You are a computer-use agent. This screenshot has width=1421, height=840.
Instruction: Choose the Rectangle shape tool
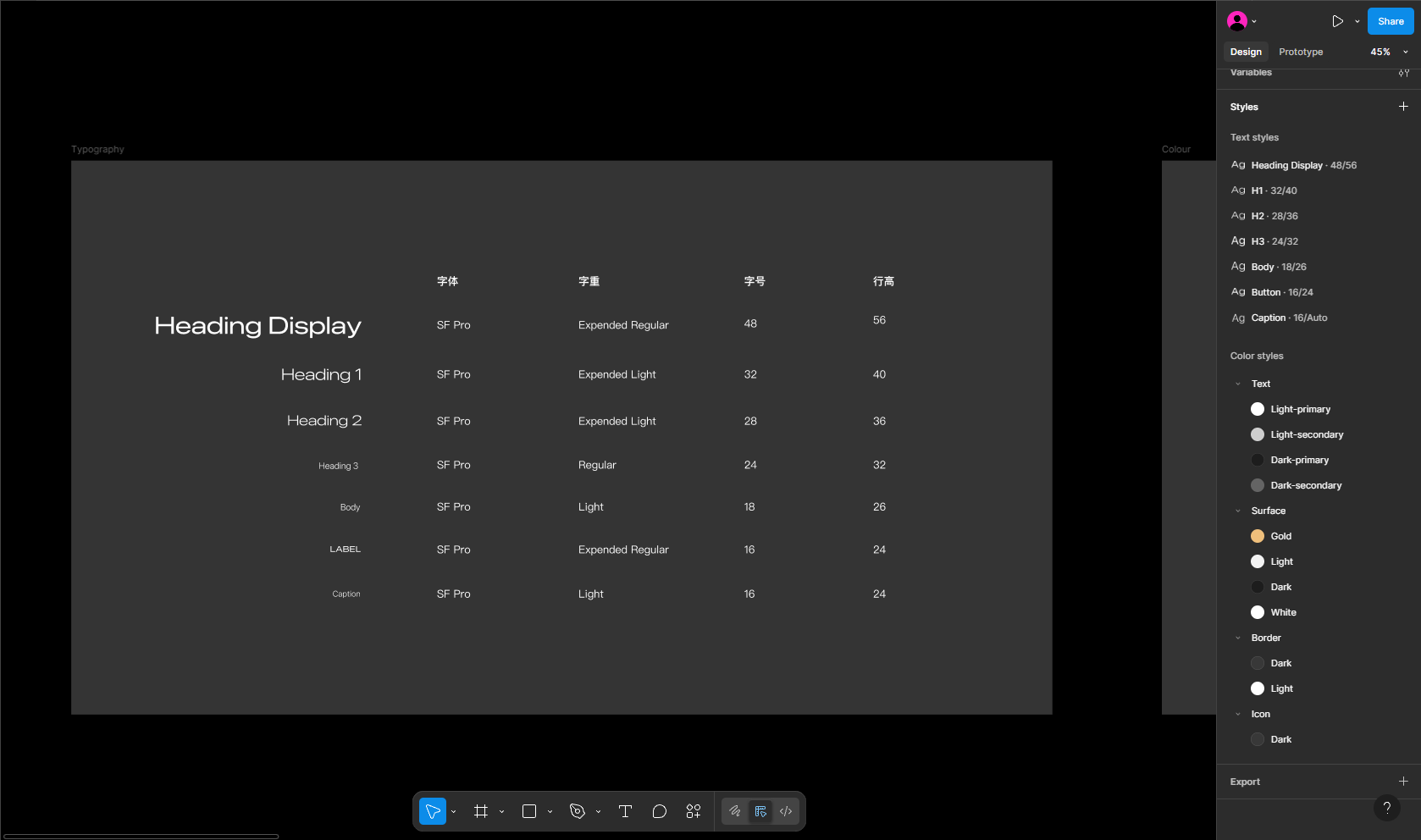[529, 811]
